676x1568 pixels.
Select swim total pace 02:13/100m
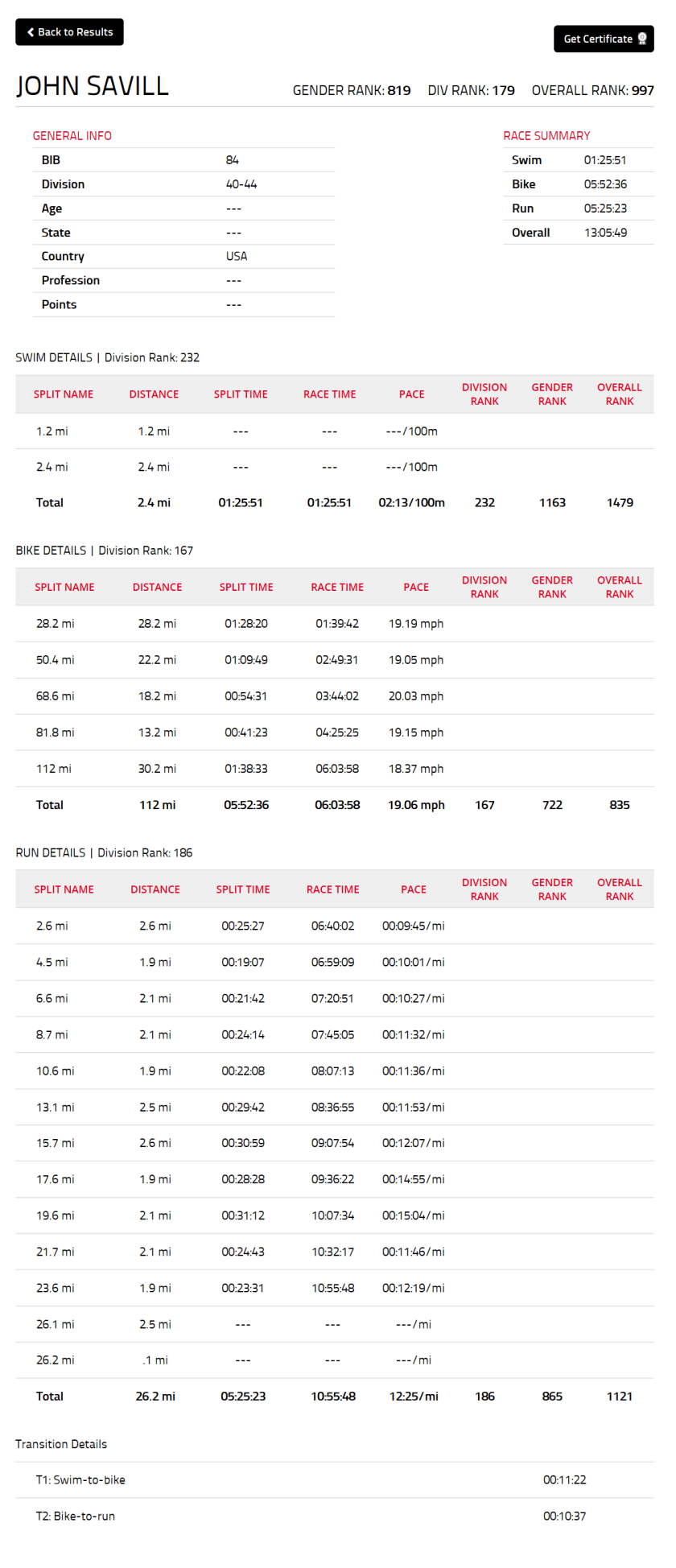(412, 502)
